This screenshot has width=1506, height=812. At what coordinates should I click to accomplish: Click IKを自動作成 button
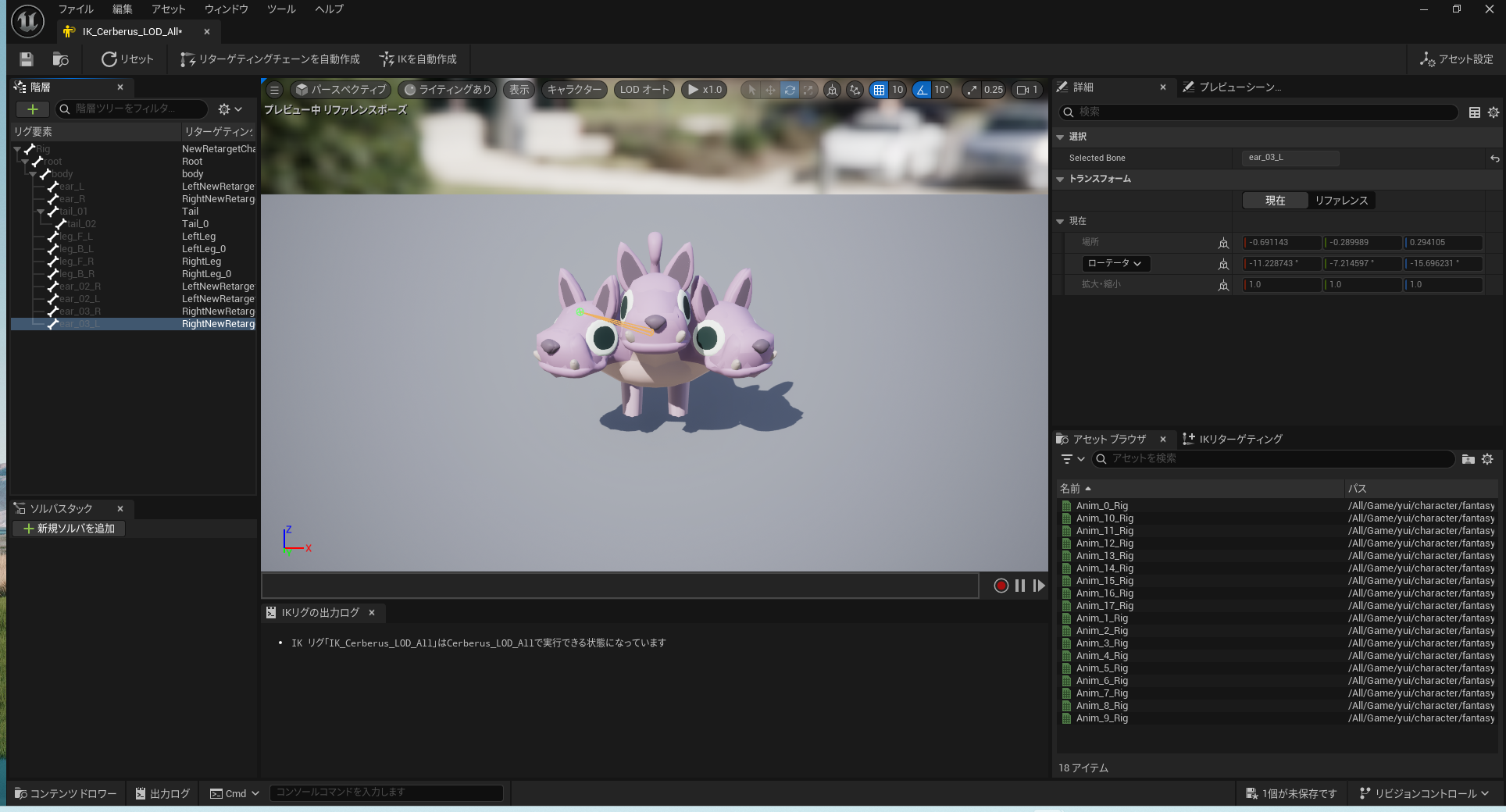click(x=418, y=59)
